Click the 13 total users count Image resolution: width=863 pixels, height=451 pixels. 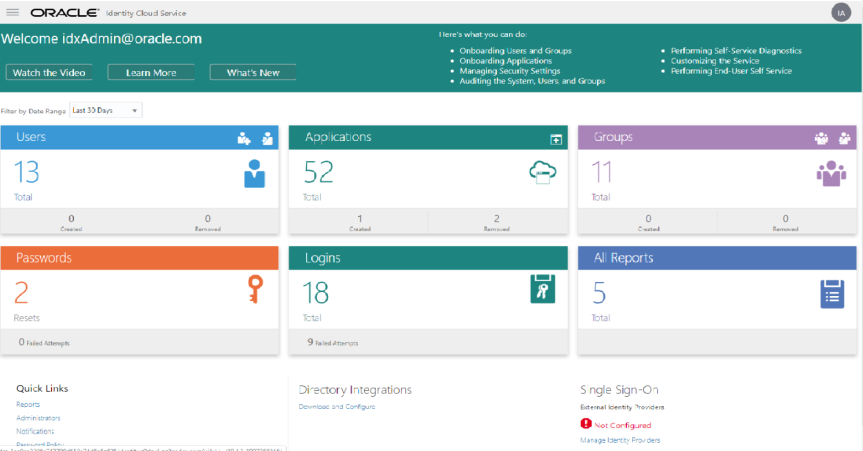[x=26, y=172]
